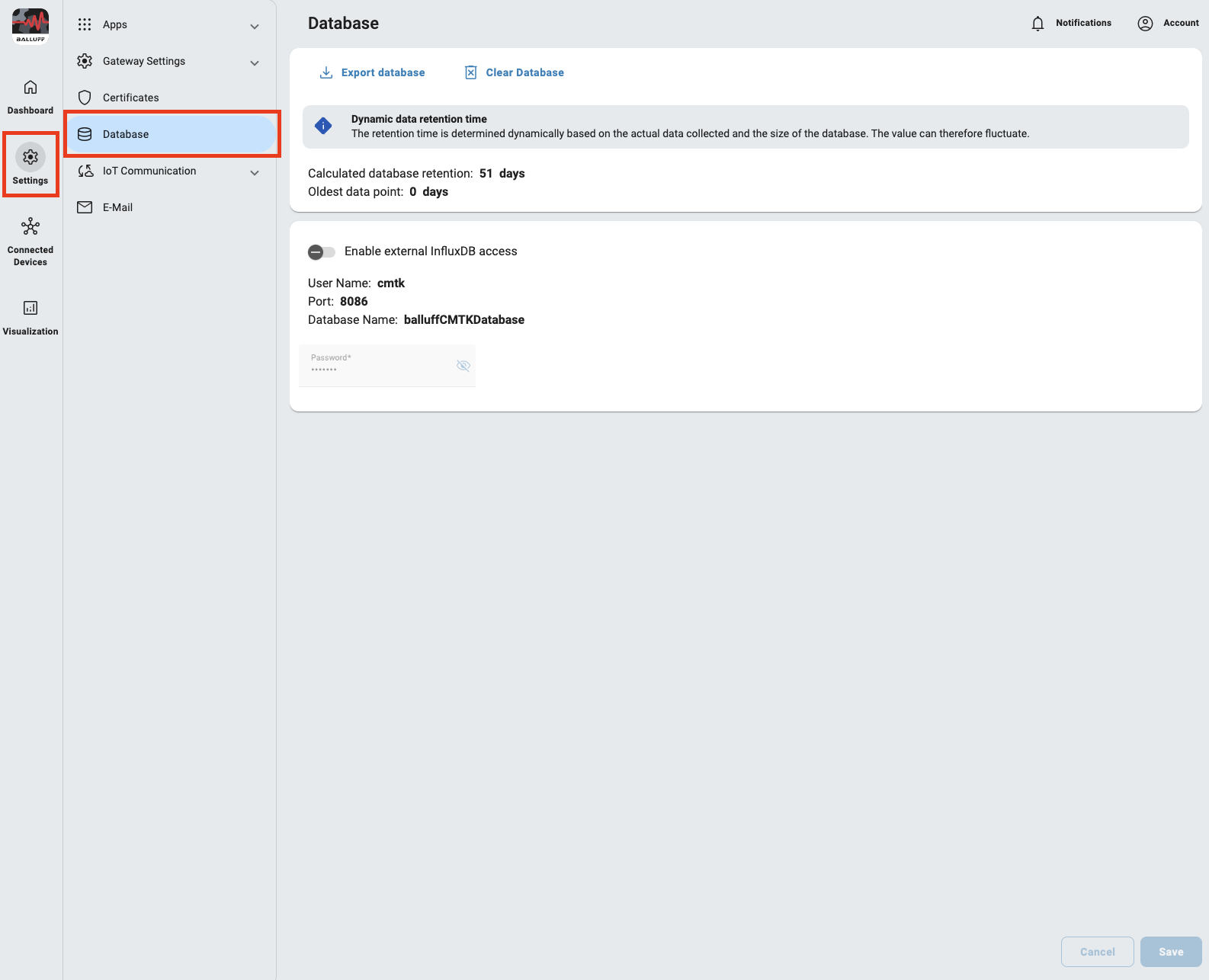Select the Database menu item
The image size is (1209, 980).
coord(126,134)
